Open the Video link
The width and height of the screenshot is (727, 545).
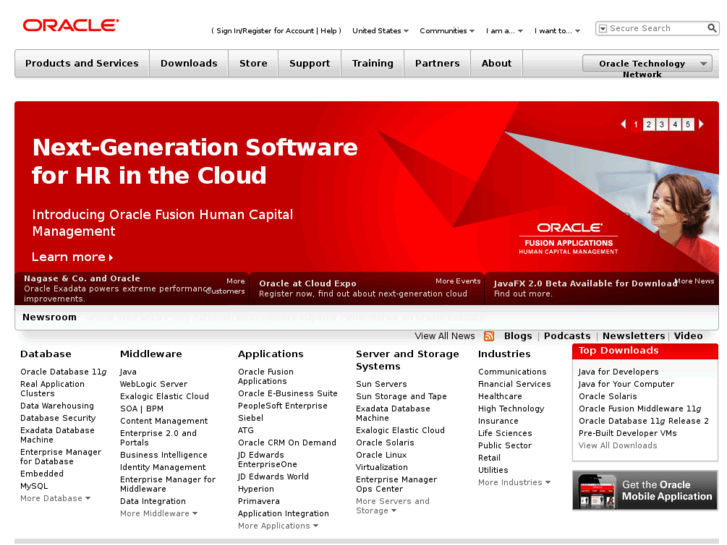(x=688, y=336)
